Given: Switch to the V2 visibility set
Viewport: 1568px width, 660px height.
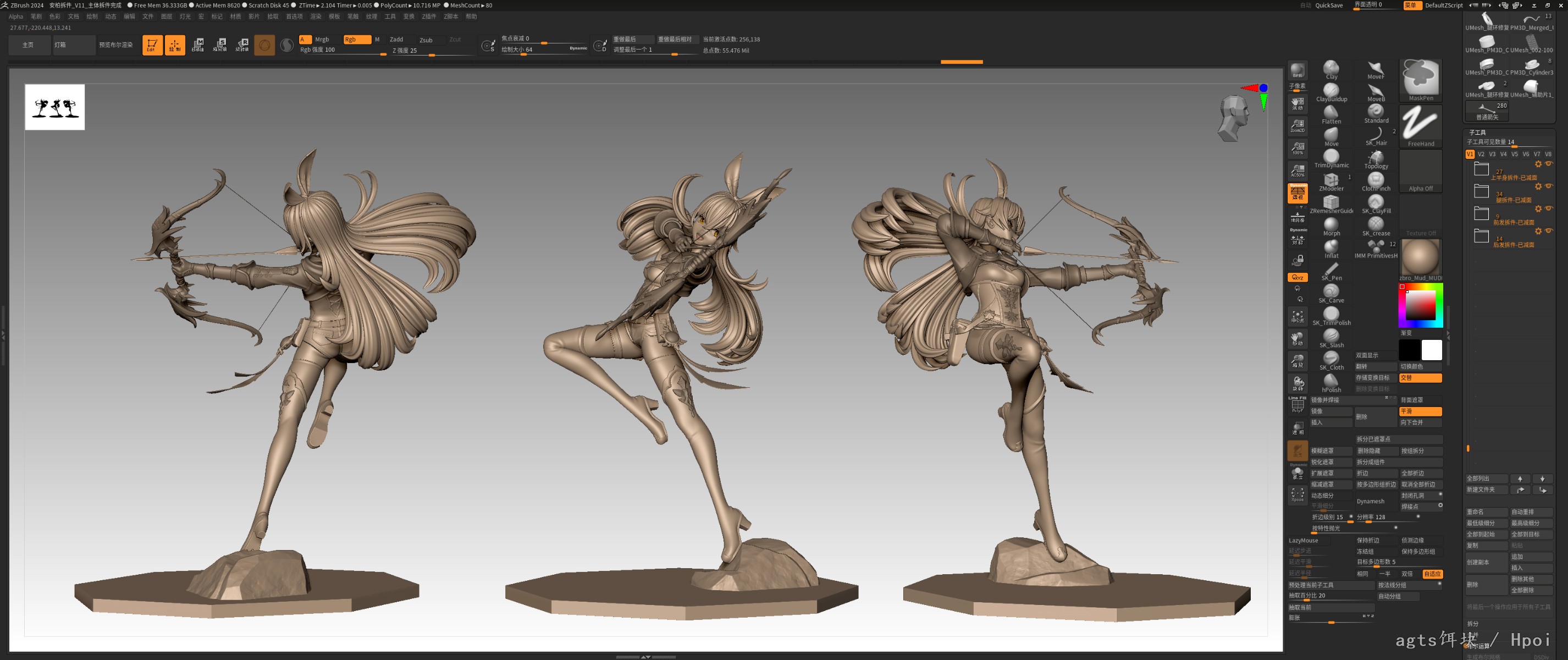Looking at the screenshot, I should tap(1481, 155).
